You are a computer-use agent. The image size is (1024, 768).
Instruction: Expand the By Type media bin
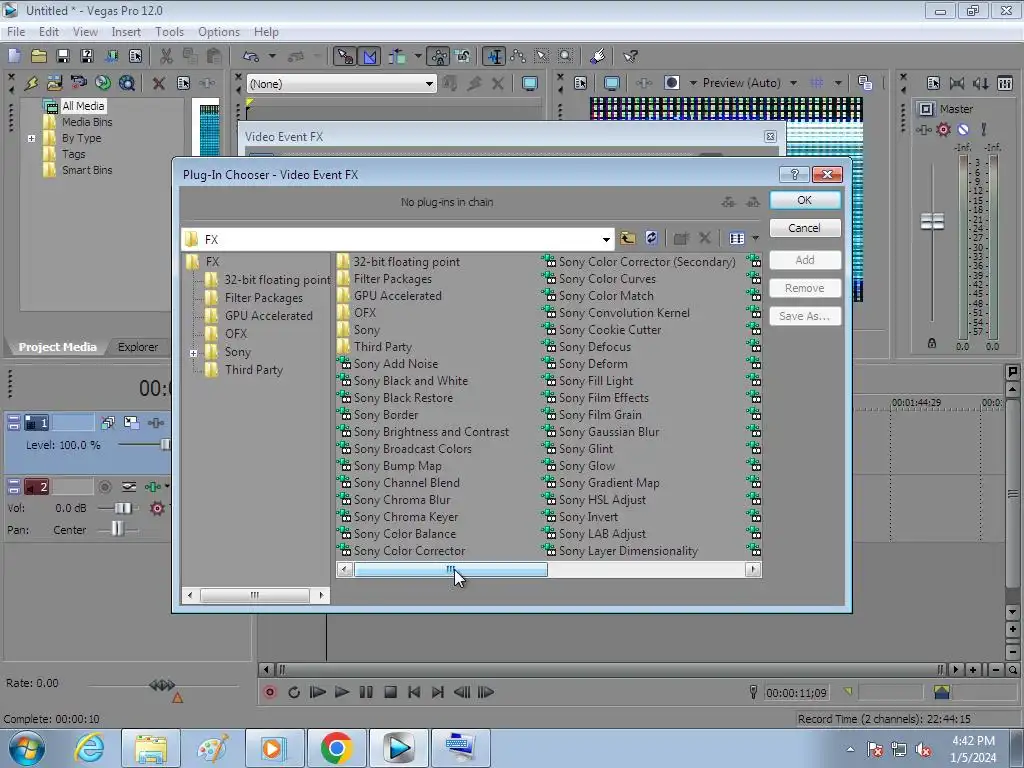[x=31, y=138]
